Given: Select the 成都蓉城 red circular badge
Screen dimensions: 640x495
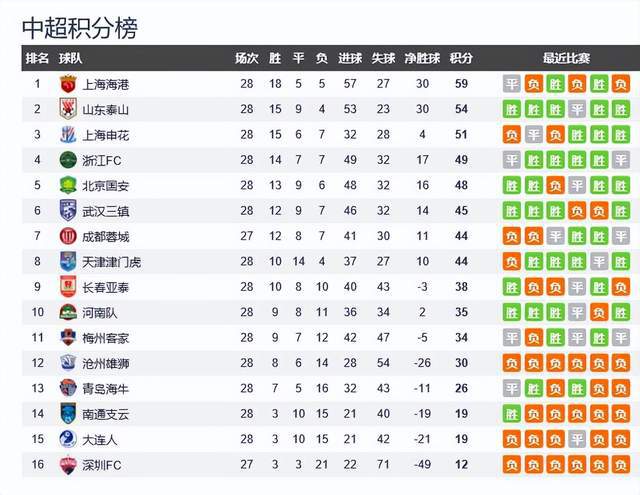Looking at the screenshot, I should [x=68, y=236].
